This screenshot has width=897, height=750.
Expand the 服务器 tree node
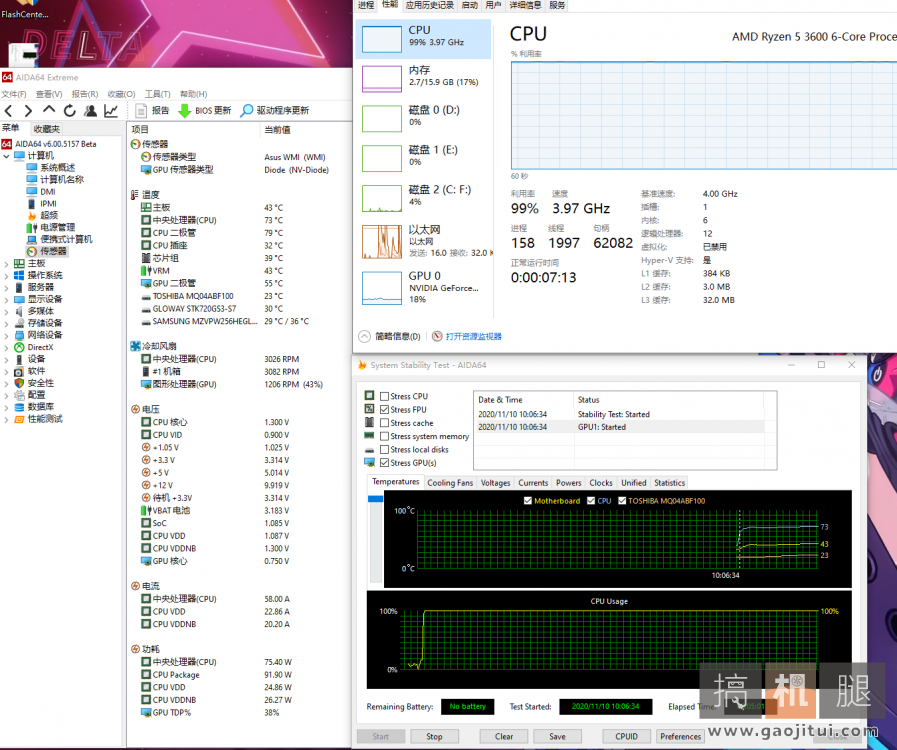coord(6,288)
